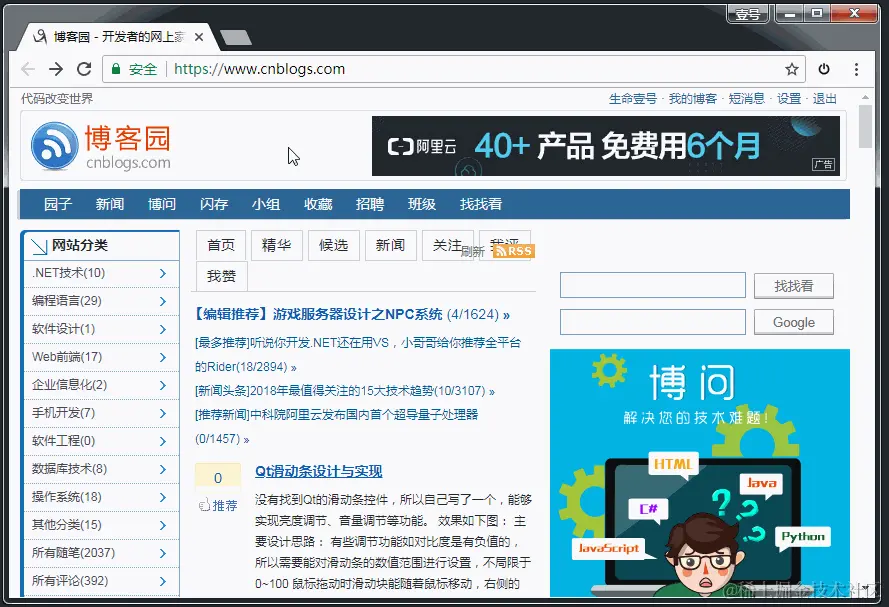Click the 找找看 search input field

point(653,285)
